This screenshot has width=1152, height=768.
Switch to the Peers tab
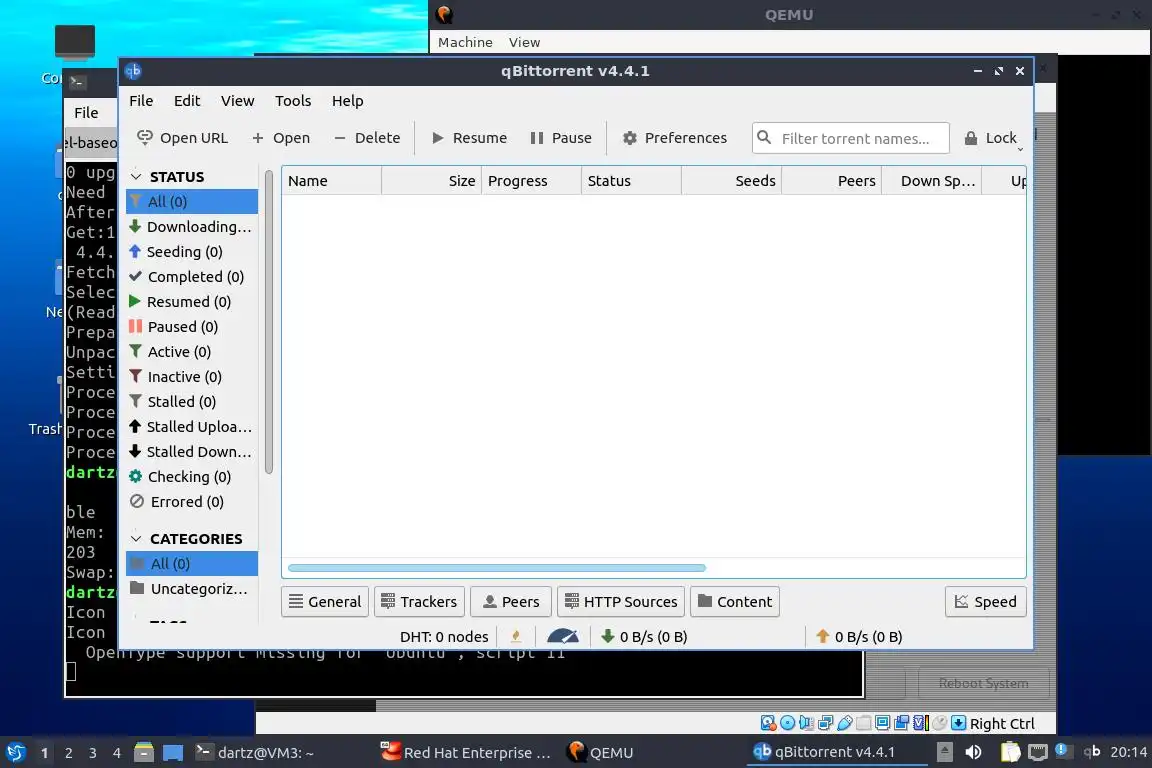coord(511,601)
